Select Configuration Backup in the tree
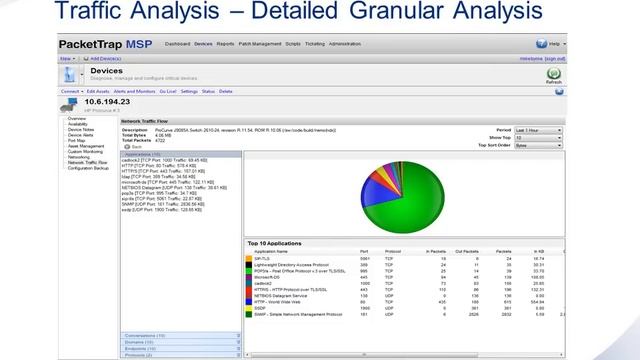640x360 pixels. 88,168
